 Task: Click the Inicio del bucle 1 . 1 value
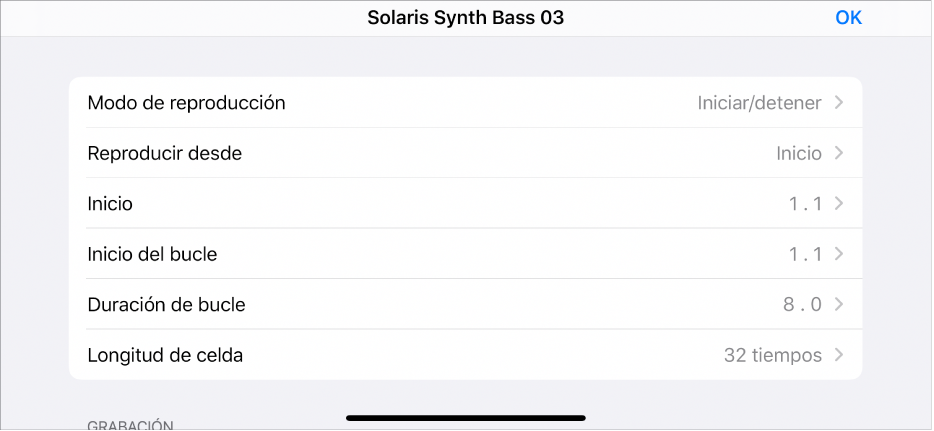tap(804, 254)
